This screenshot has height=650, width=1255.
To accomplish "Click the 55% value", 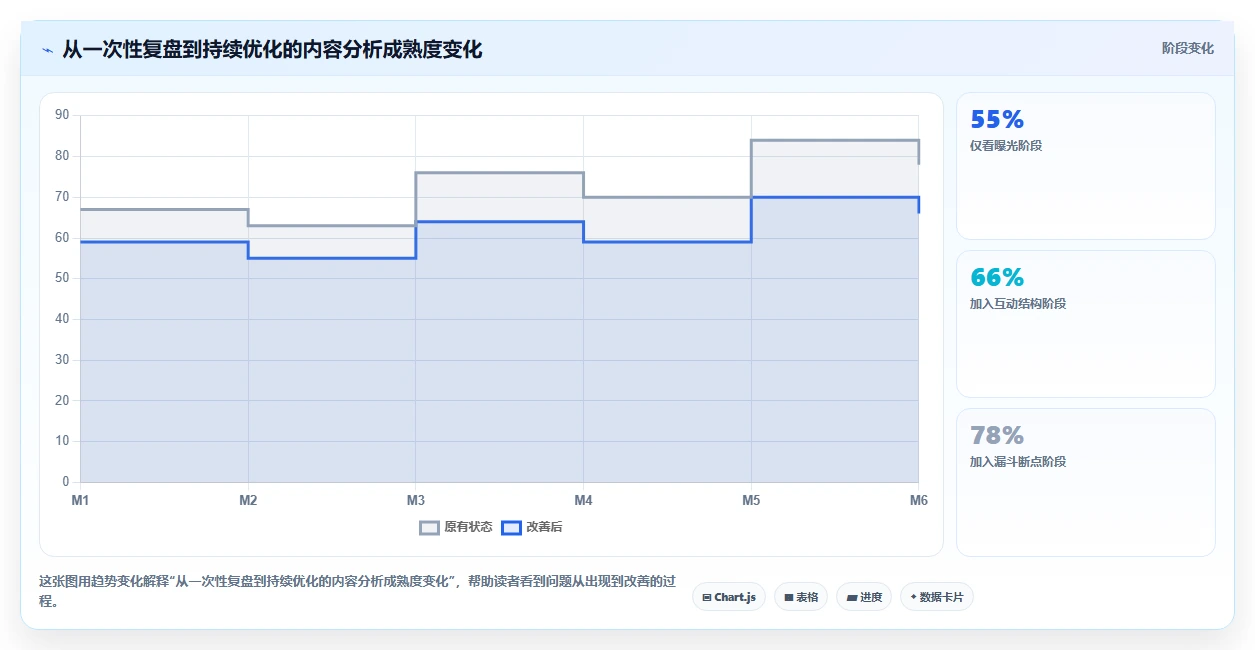I will (x=997, y=120).
